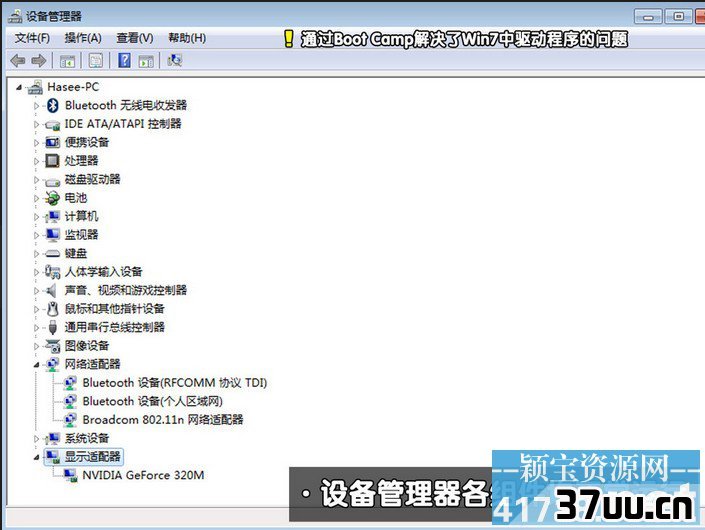Maximize the Device Manager window
The image size is (705, 530).
point(678,17)
